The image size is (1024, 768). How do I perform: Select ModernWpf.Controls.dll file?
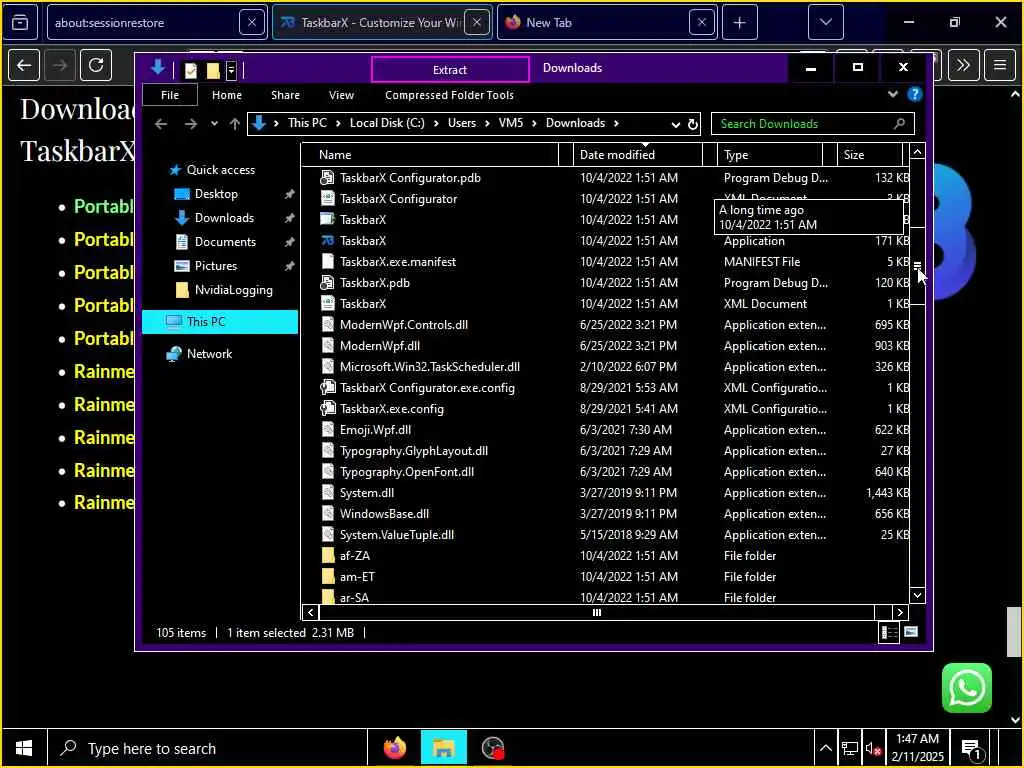coord(404,325)
